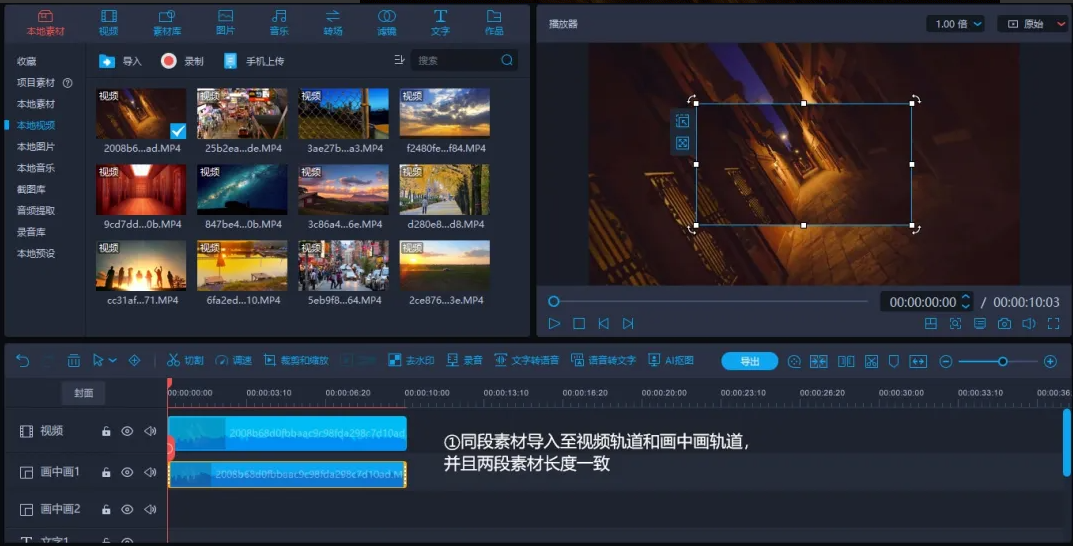Screen dimensions: 1073x546
Task: Mute the 画中画1 track audio
Action: (x=150, y=472)
